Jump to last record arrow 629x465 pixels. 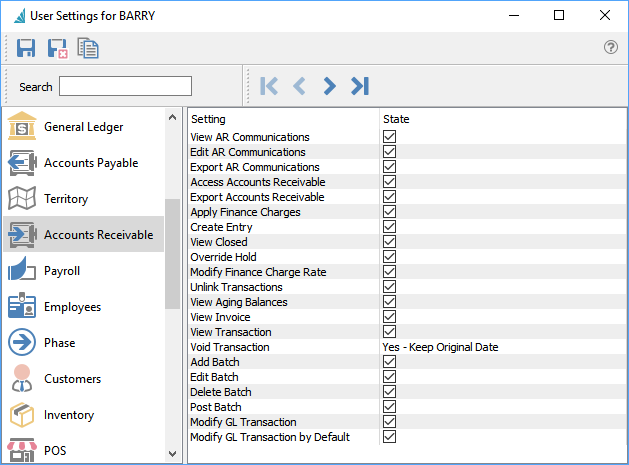click(360, 86)
